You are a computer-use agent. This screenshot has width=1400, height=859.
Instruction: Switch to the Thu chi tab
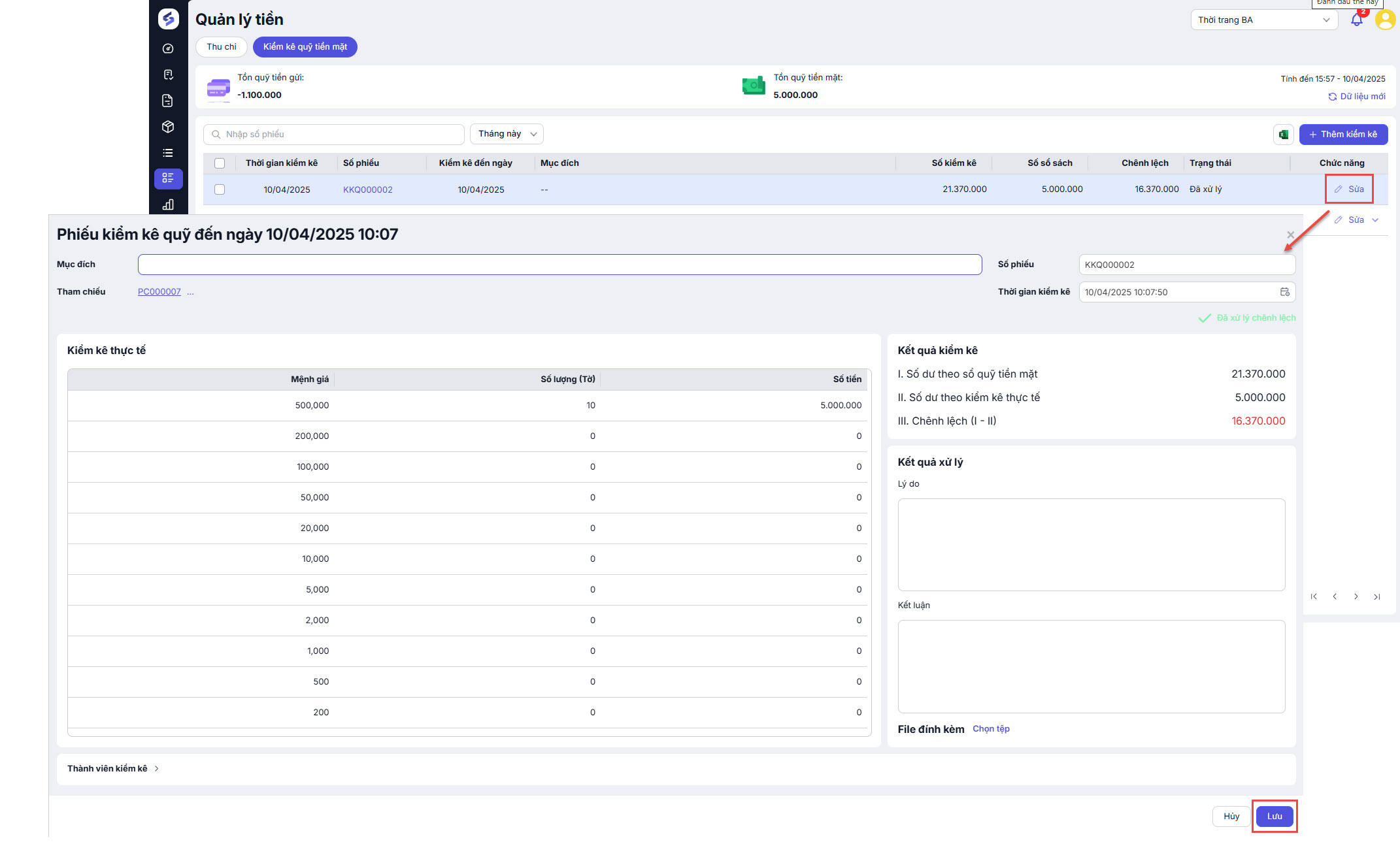[x=222, y=47]
